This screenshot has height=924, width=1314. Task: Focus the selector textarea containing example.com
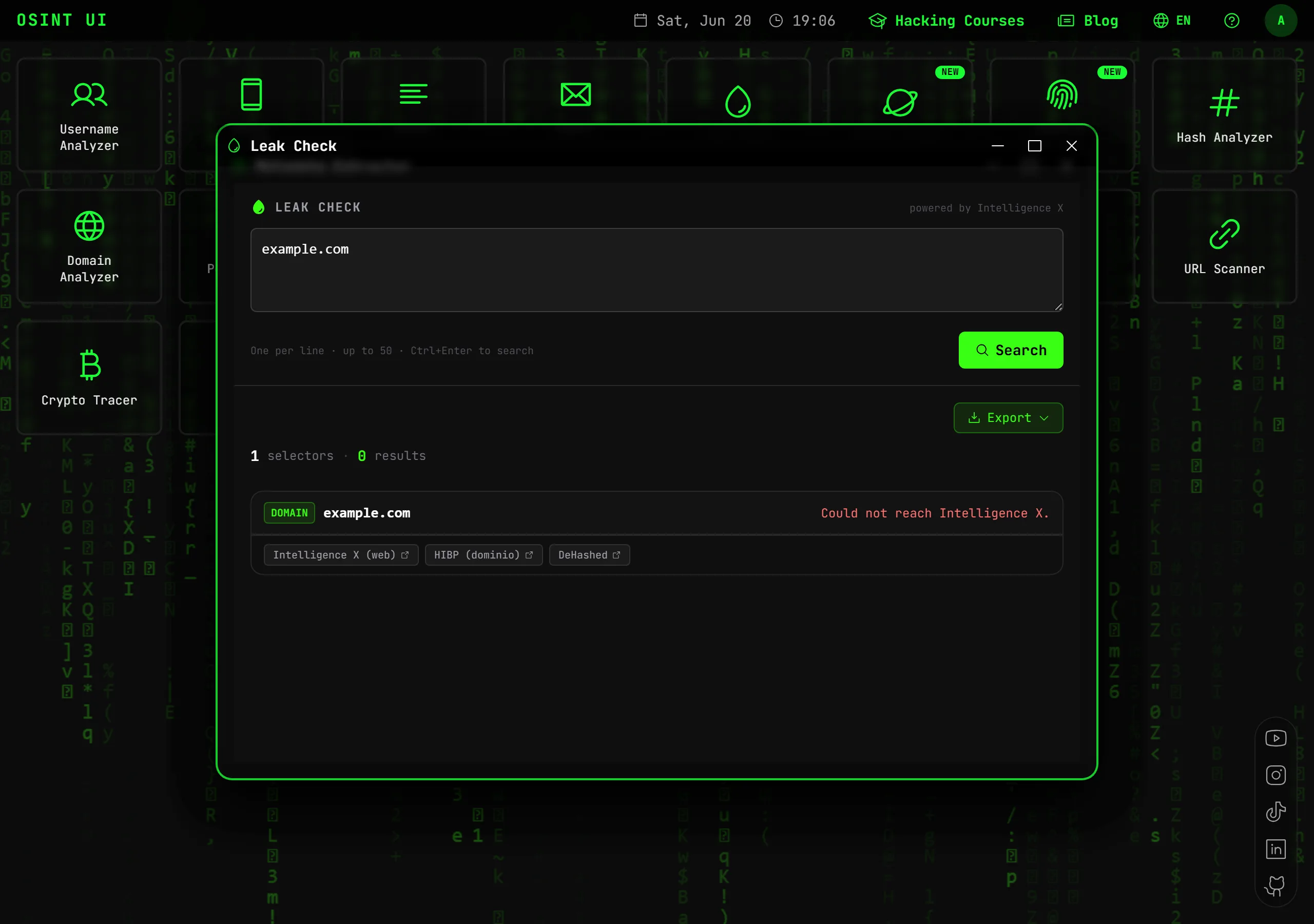pos(656,270)
